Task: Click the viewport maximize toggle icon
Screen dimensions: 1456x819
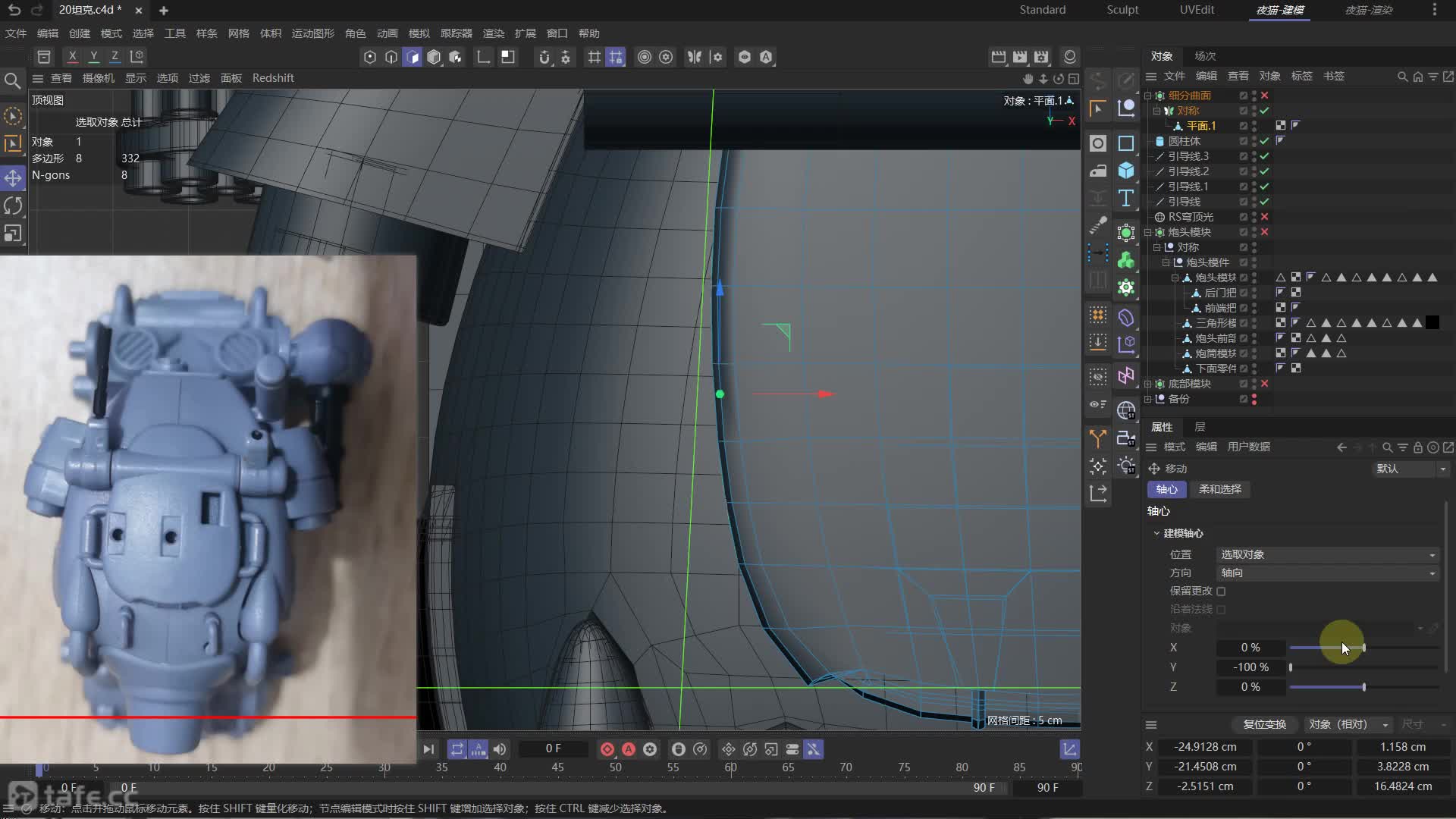Action: [x=1074, y=79]
